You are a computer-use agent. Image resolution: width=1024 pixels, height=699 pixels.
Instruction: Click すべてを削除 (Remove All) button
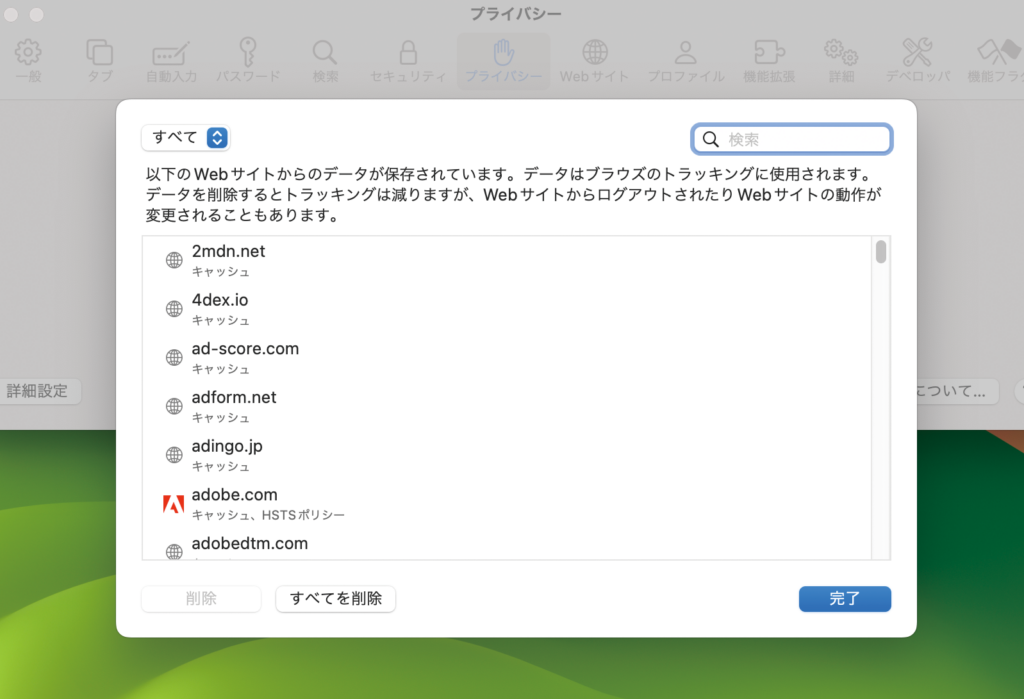pos(336,598)
